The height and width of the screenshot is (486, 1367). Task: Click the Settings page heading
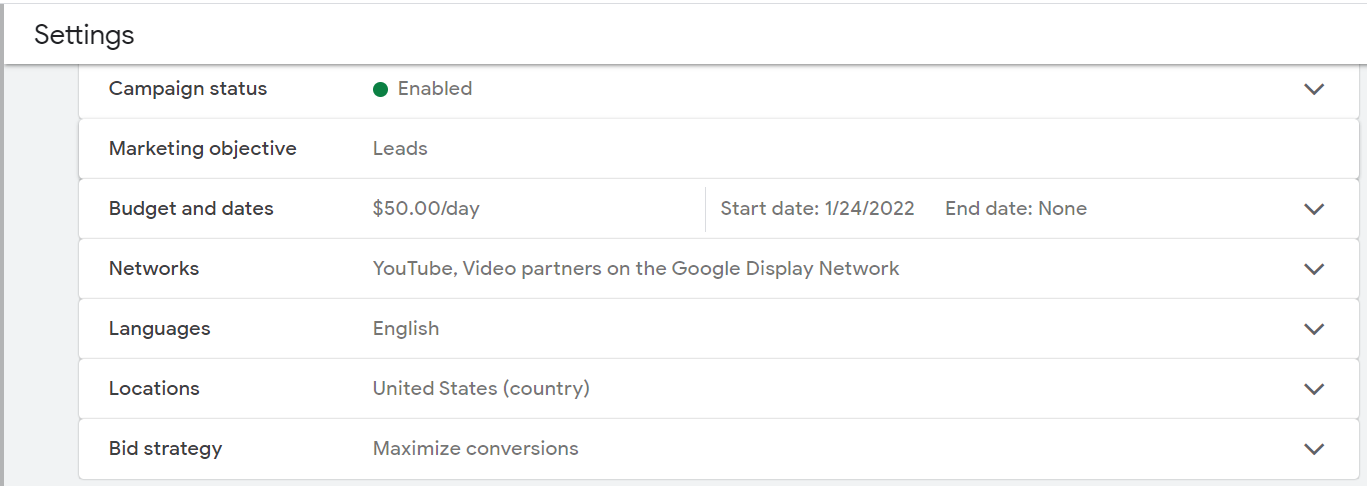[84, 35]
